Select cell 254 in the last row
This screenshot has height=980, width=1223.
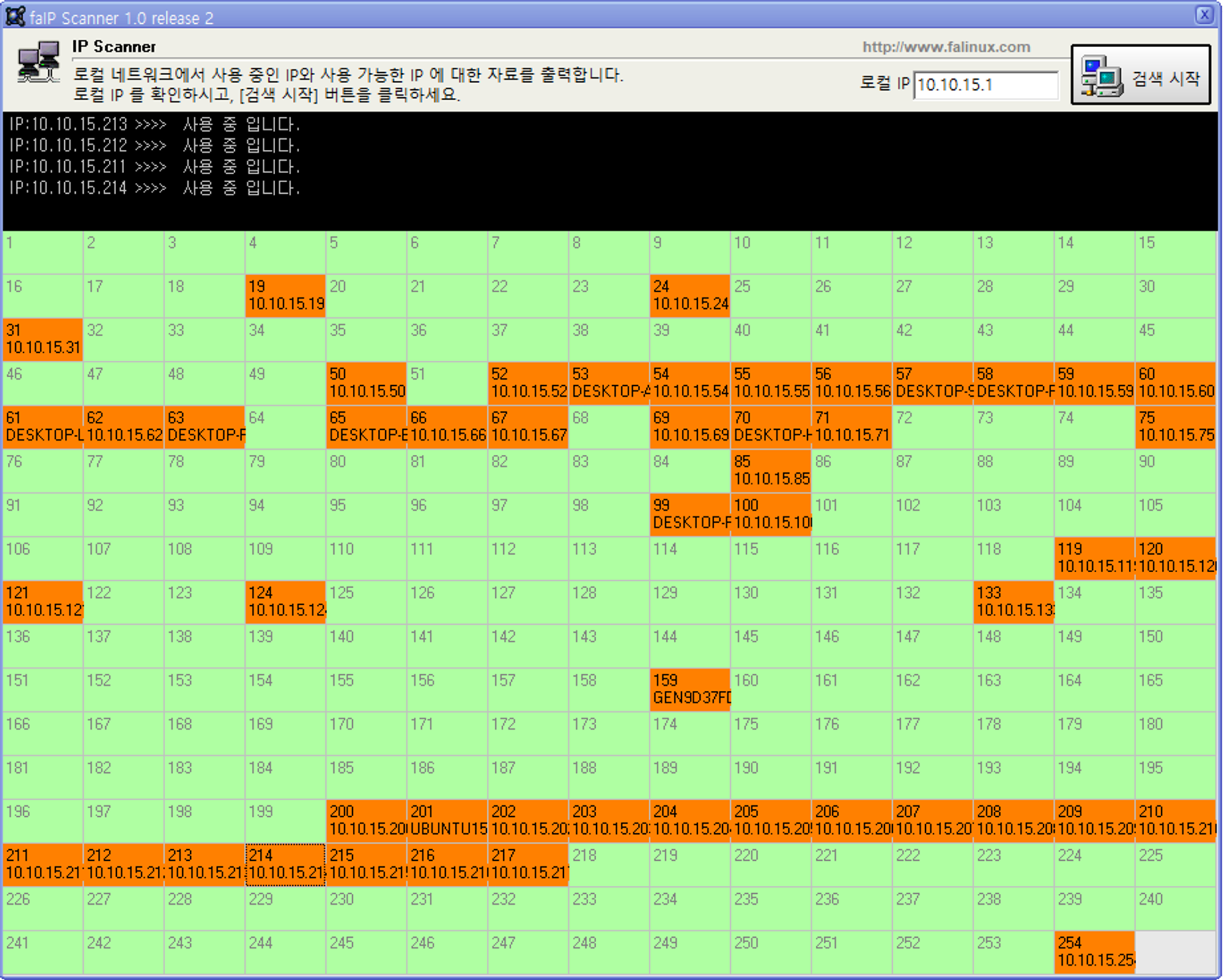(1095, 952)
